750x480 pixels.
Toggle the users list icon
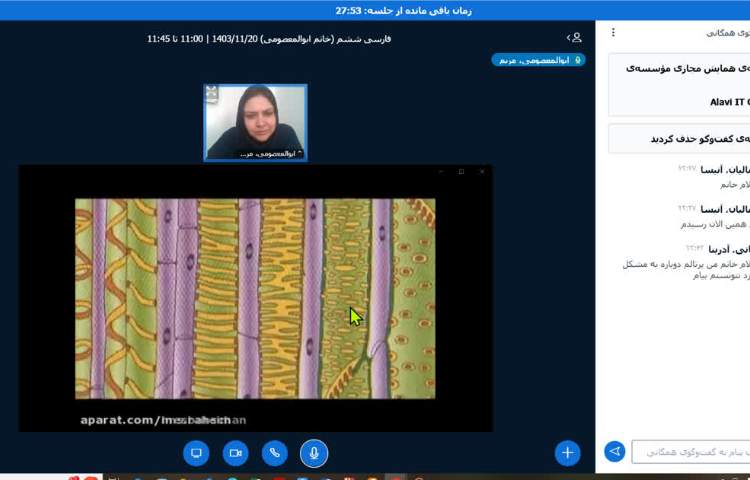tap(574, 37)
